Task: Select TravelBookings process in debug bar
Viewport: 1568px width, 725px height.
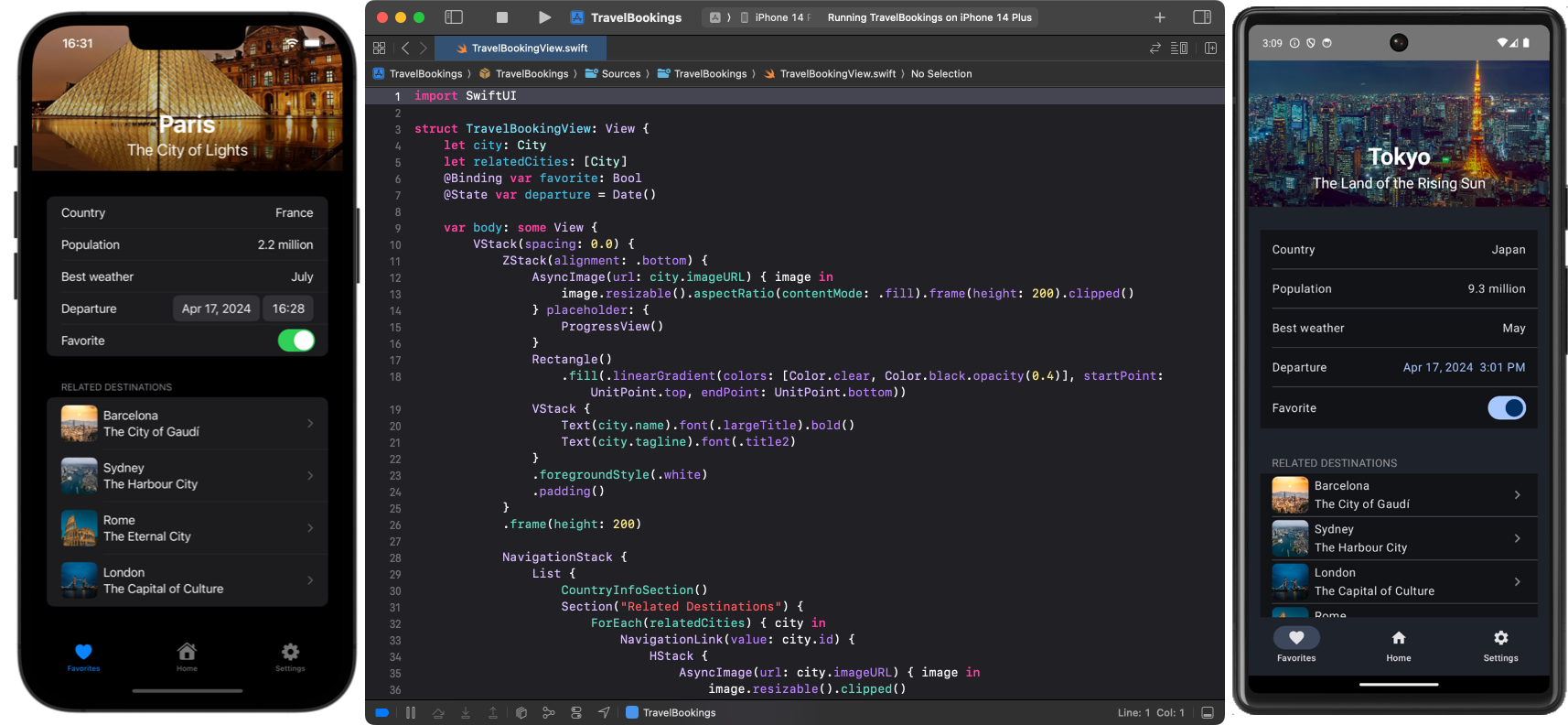Action: [671, 712]
